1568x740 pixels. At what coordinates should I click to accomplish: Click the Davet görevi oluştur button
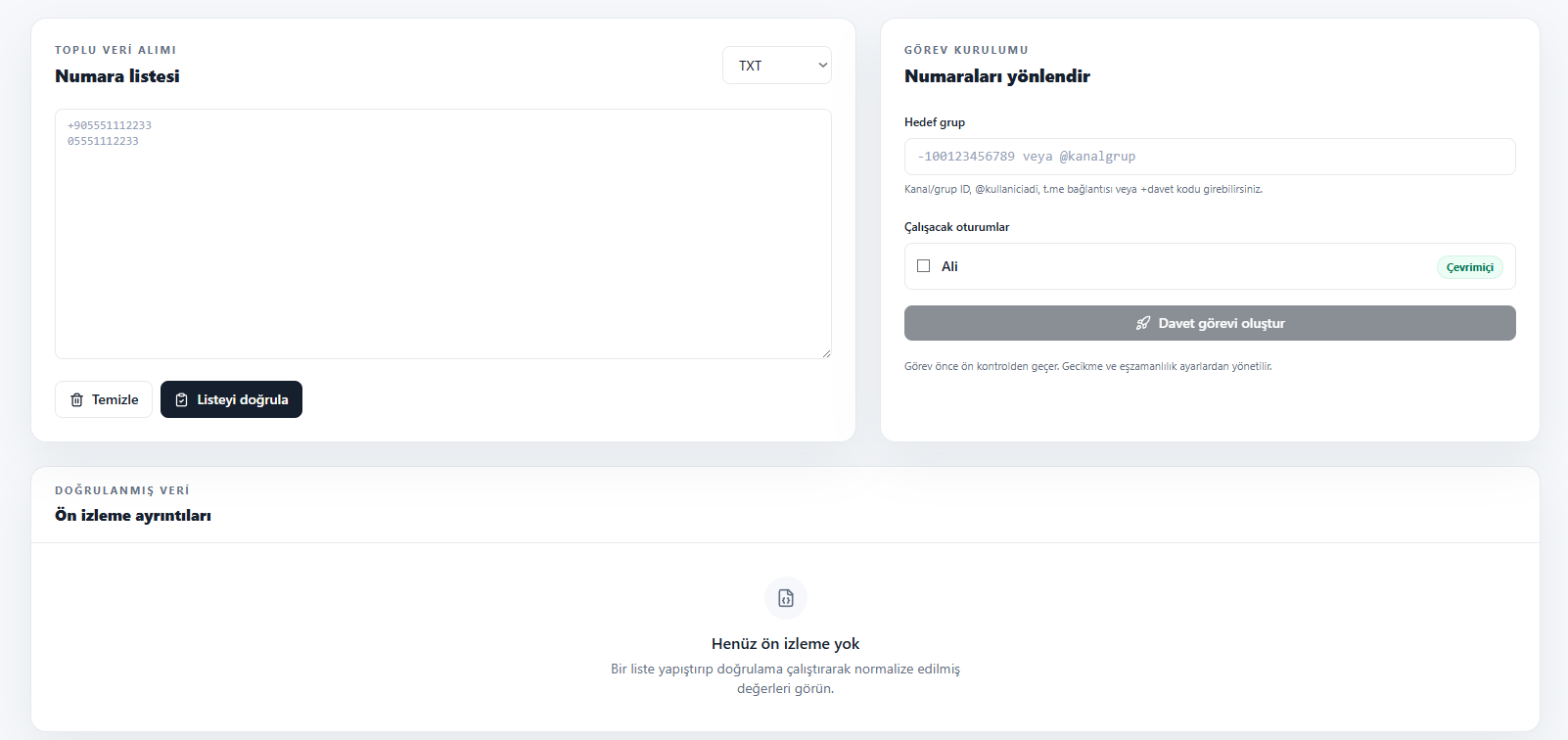pos(1210,323)
